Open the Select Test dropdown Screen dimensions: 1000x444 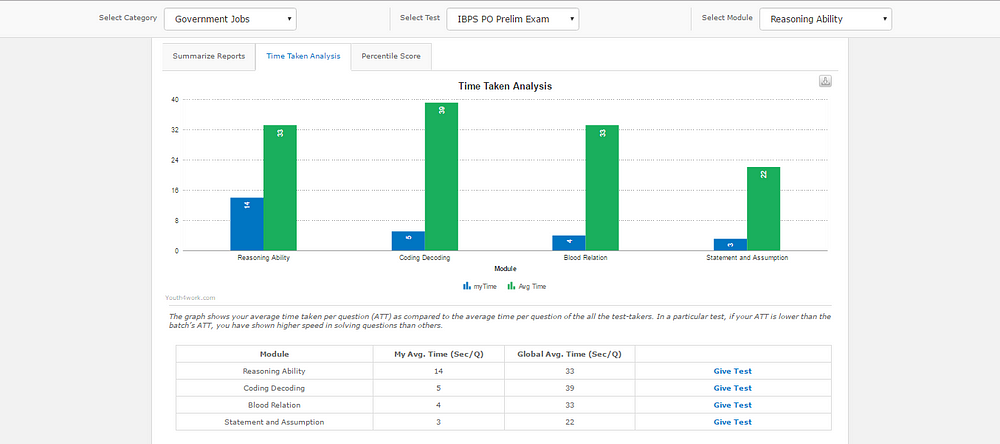(513, 19)
